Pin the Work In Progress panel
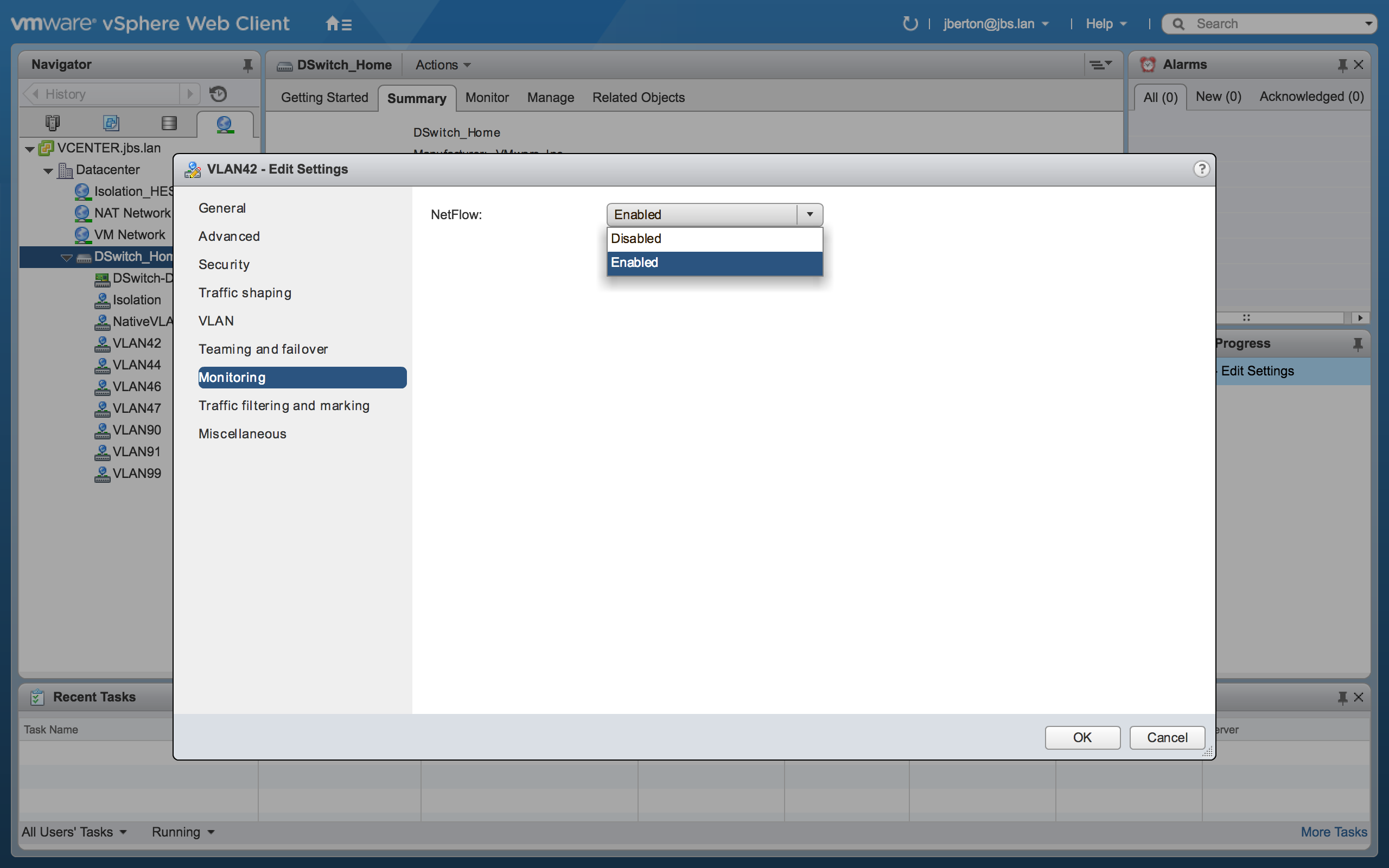Screen dimensions: 1389x868 pos(1358,344)
